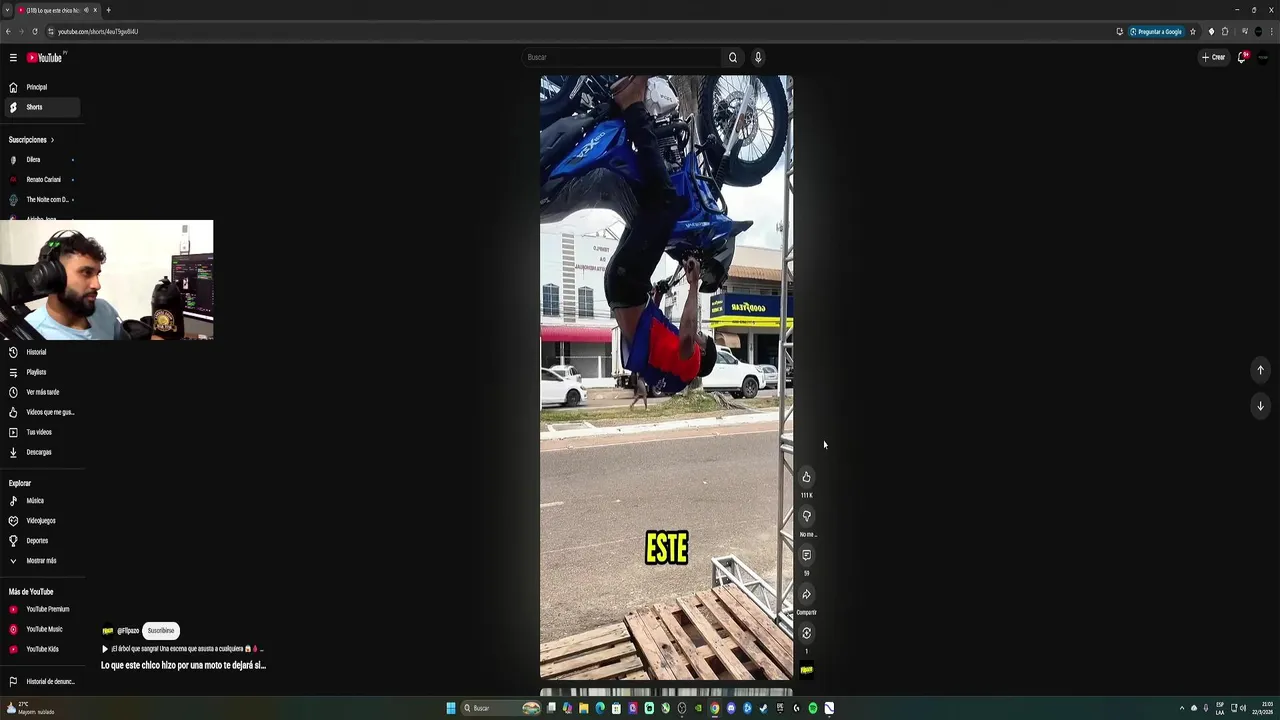
Task: Open YouTube hamburger guide menu
Action: (x=13, y=58)
